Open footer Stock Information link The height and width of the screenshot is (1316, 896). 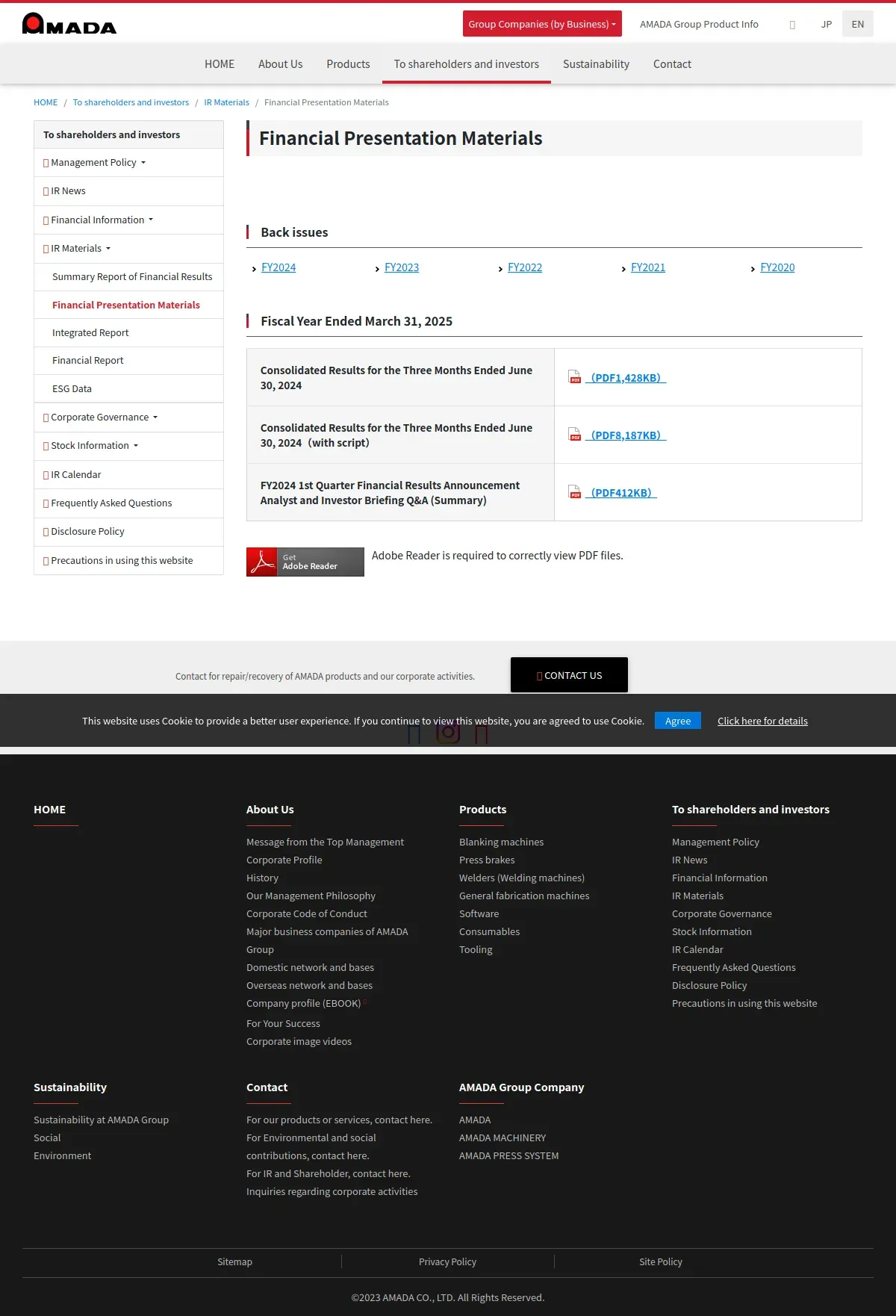tap(712, 931)
